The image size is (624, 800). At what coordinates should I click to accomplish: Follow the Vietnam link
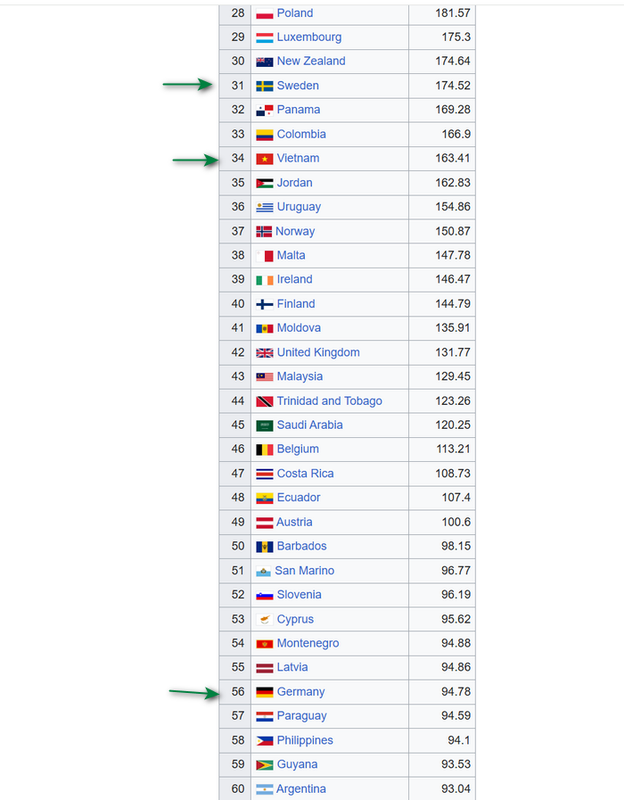[x=298, y=158]
